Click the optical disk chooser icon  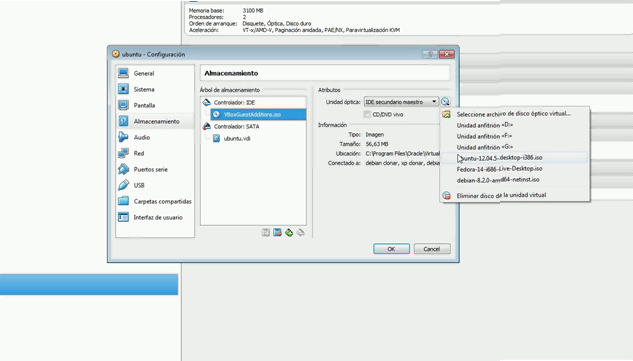point(445,102)
